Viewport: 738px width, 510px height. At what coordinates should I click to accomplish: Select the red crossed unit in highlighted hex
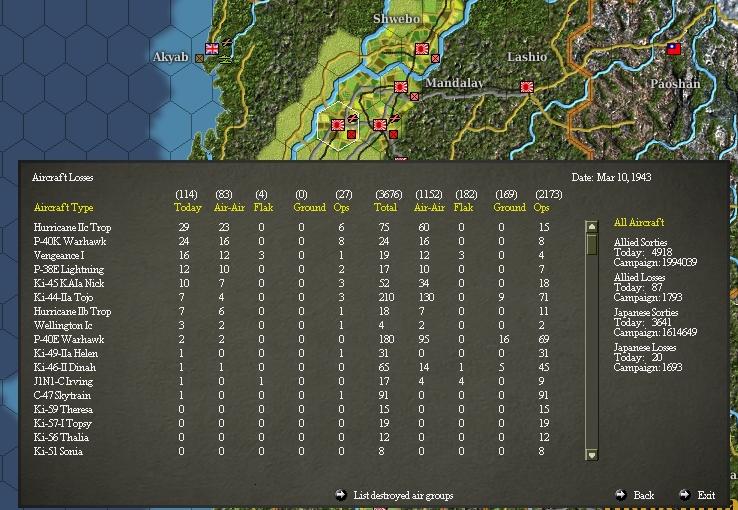tap(351, 135)
